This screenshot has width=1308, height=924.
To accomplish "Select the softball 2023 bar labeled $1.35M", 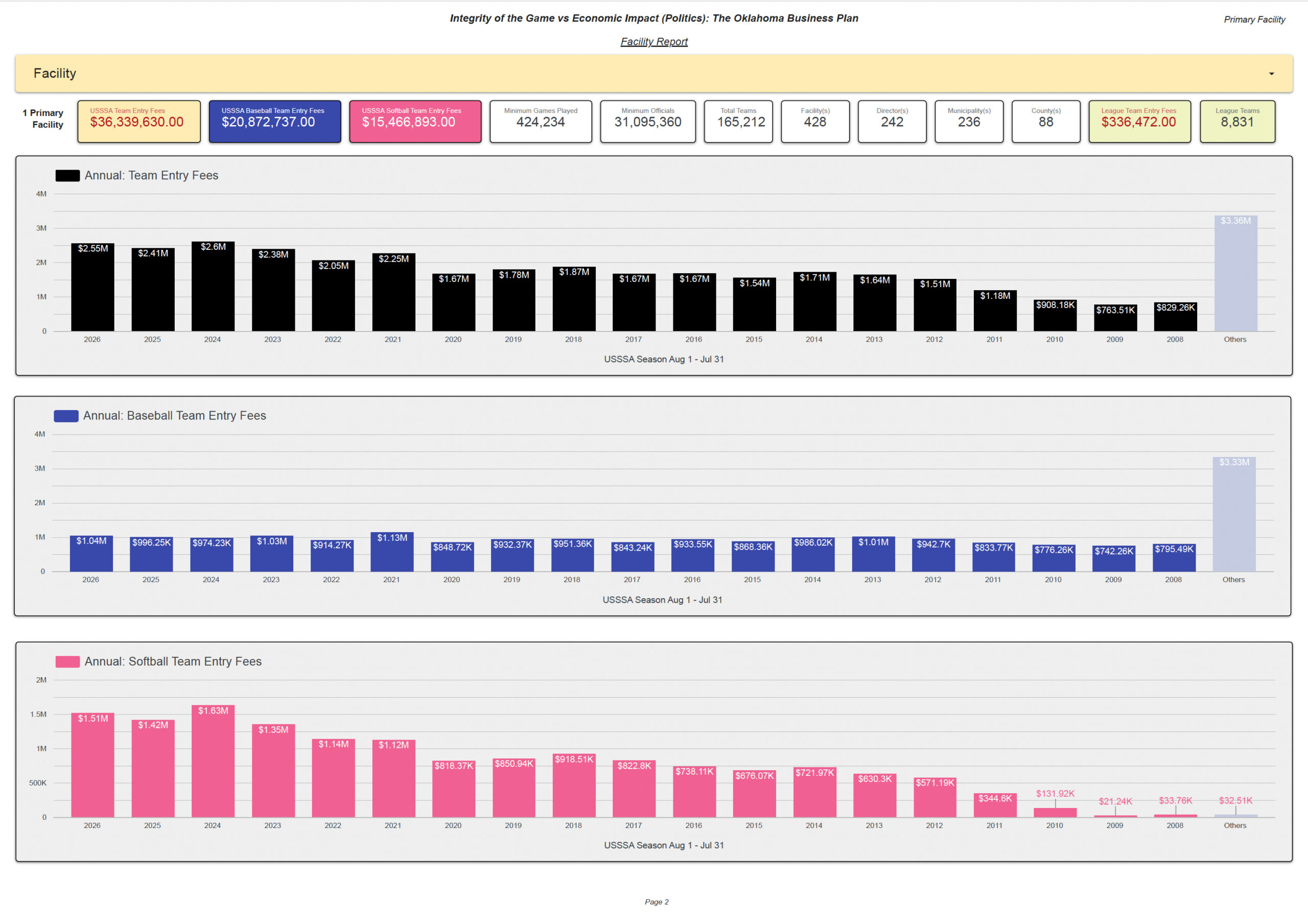I will point(273,771).
